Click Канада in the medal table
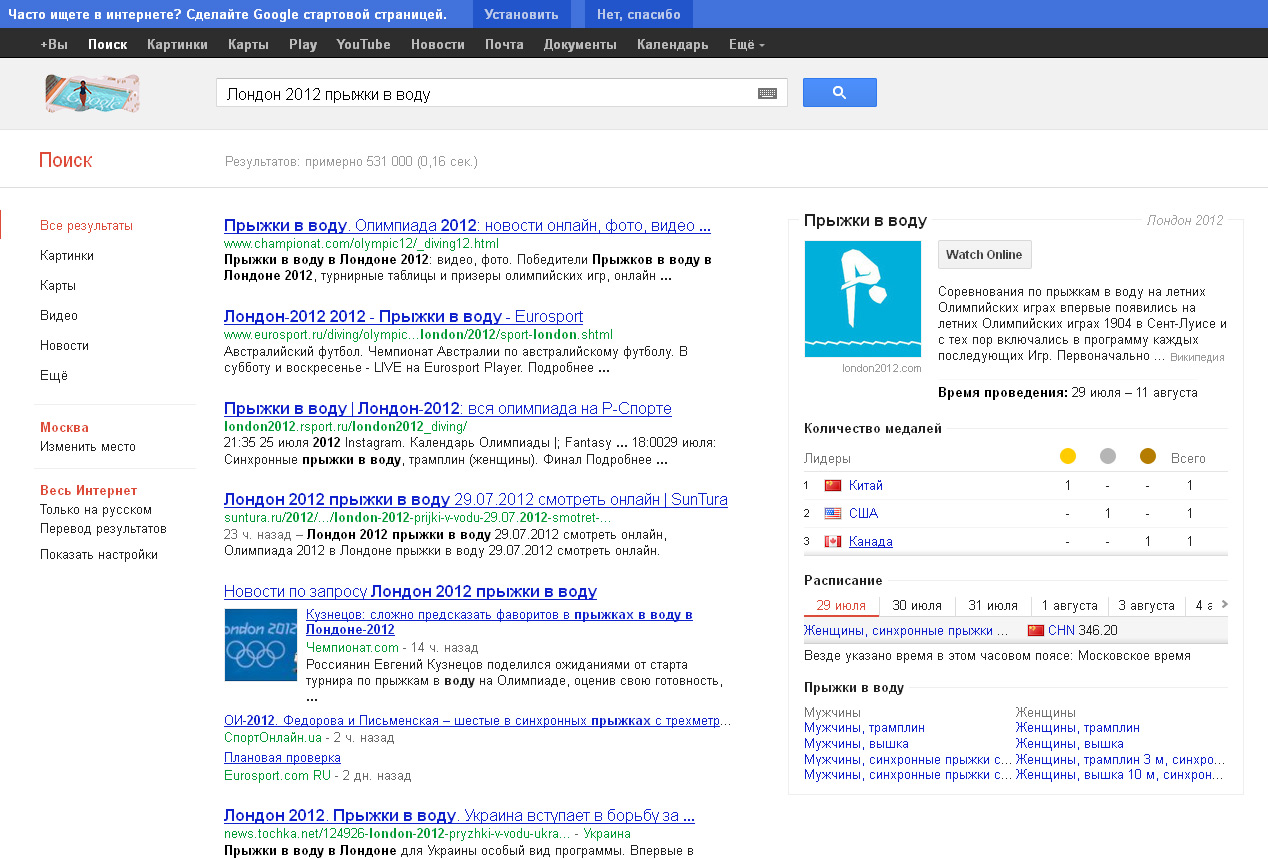The height and width of the screenshot is (860, 1268). click(x=871, y=541)
